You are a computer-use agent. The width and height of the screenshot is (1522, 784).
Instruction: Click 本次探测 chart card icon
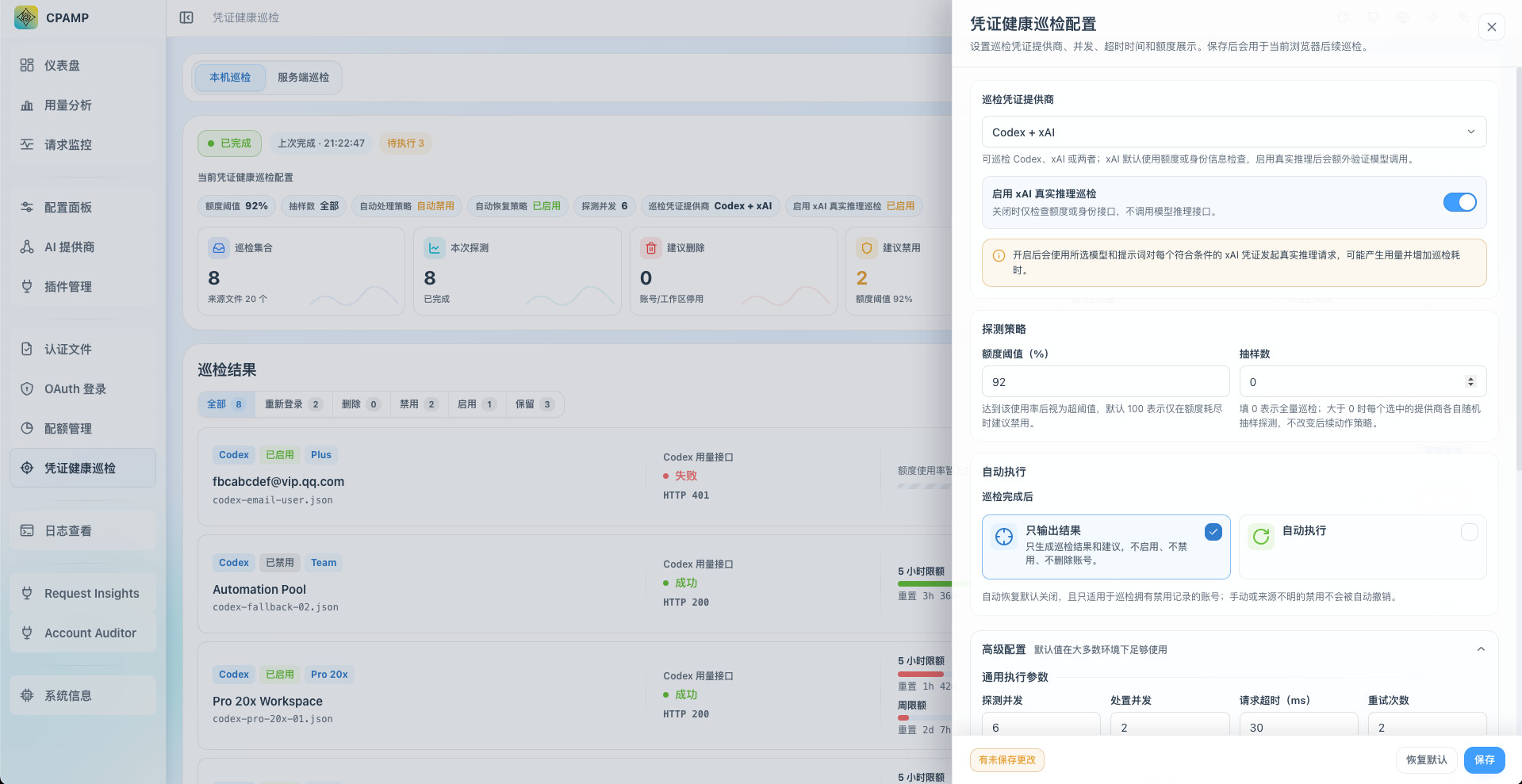coord(434,248)
